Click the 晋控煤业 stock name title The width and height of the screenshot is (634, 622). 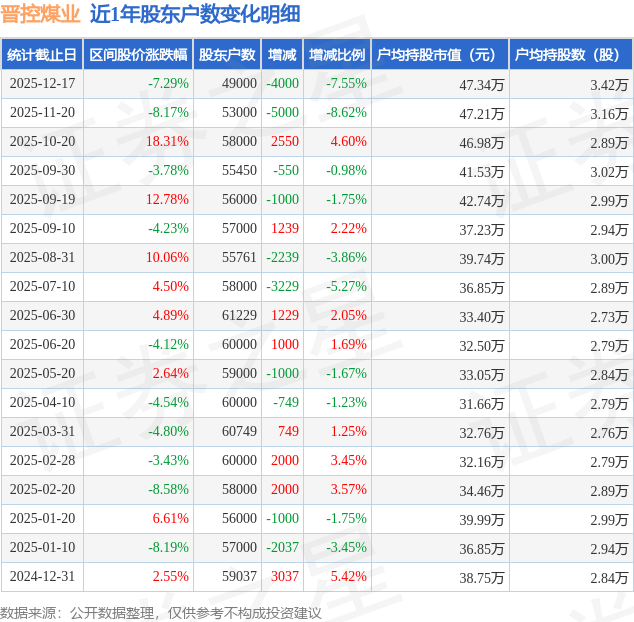pos(41,14)
